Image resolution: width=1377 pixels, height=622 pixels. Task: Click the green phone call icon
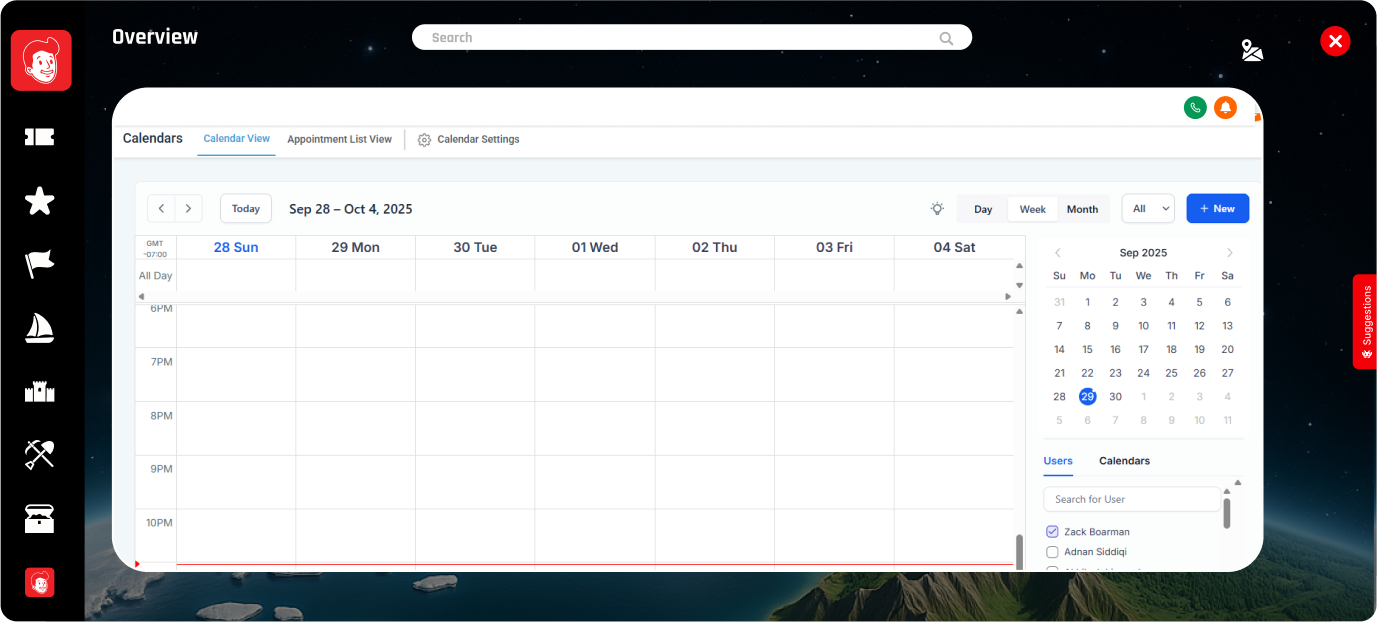(x=1195, y=108)
